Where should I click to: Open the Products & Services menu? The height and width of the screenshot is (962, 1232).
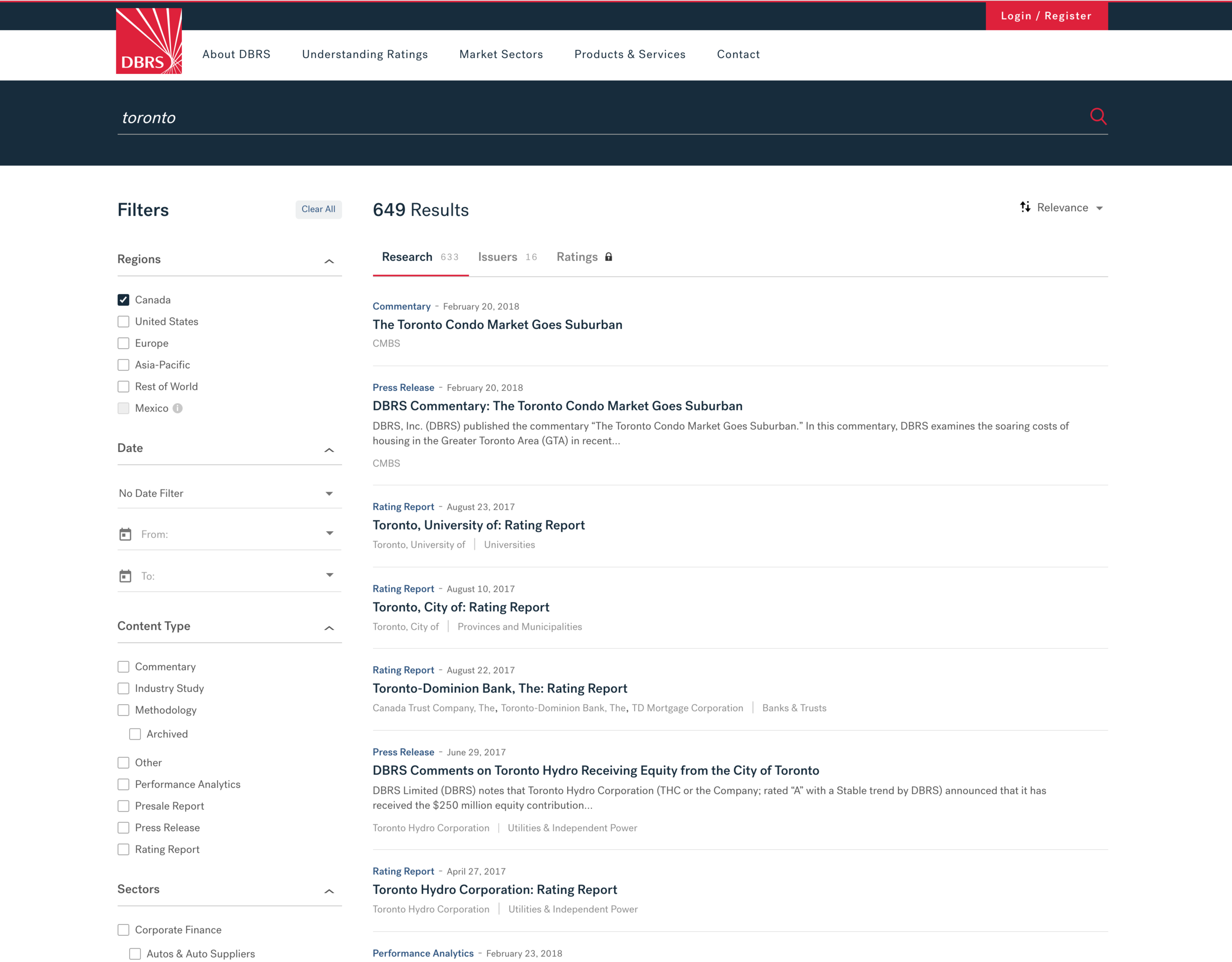click(x=629, y=54)
